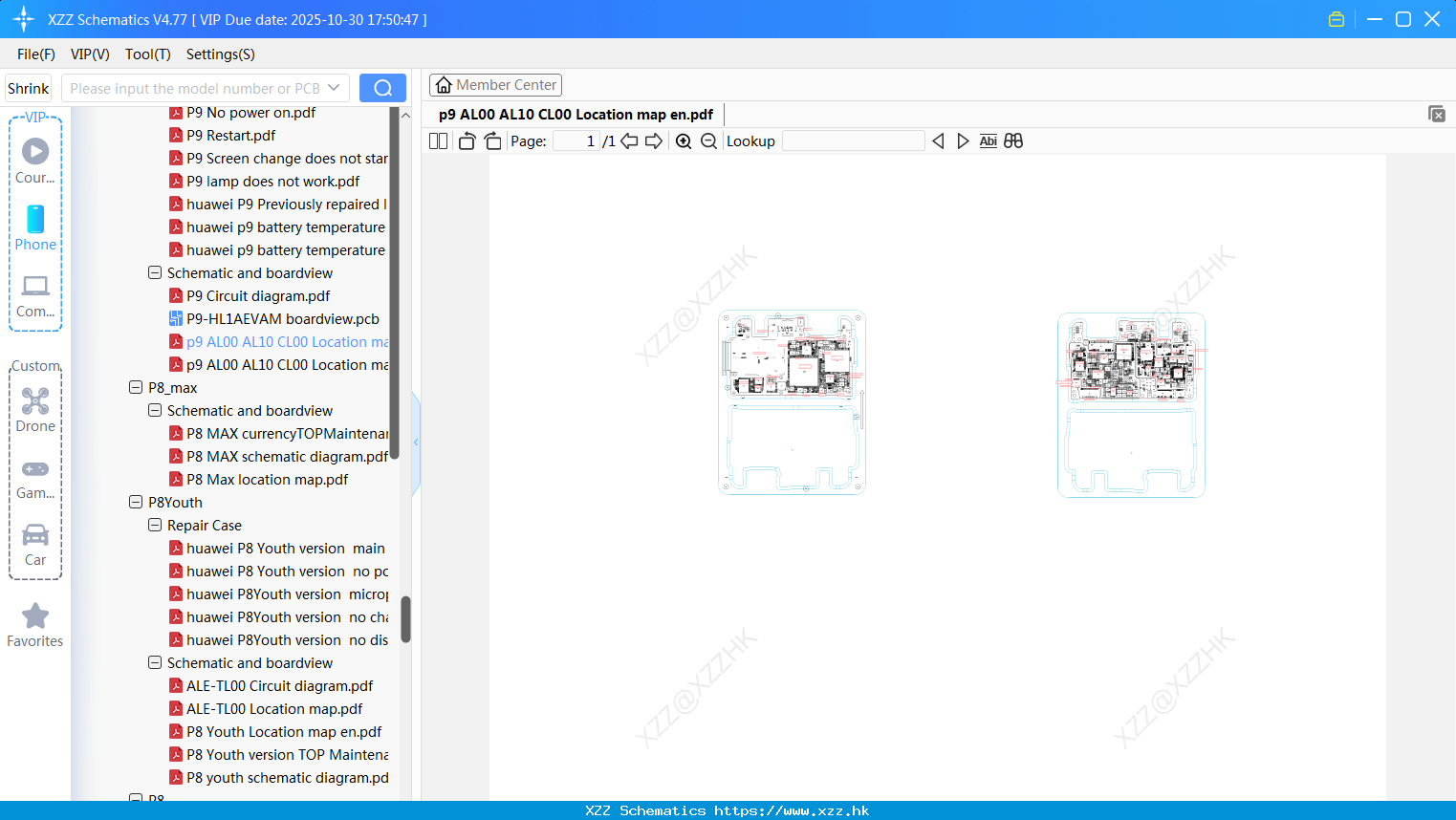Select the Computer sidebar category
Image resolution: width=1456 pixels, height=820 pixels.
coord(35,296)
